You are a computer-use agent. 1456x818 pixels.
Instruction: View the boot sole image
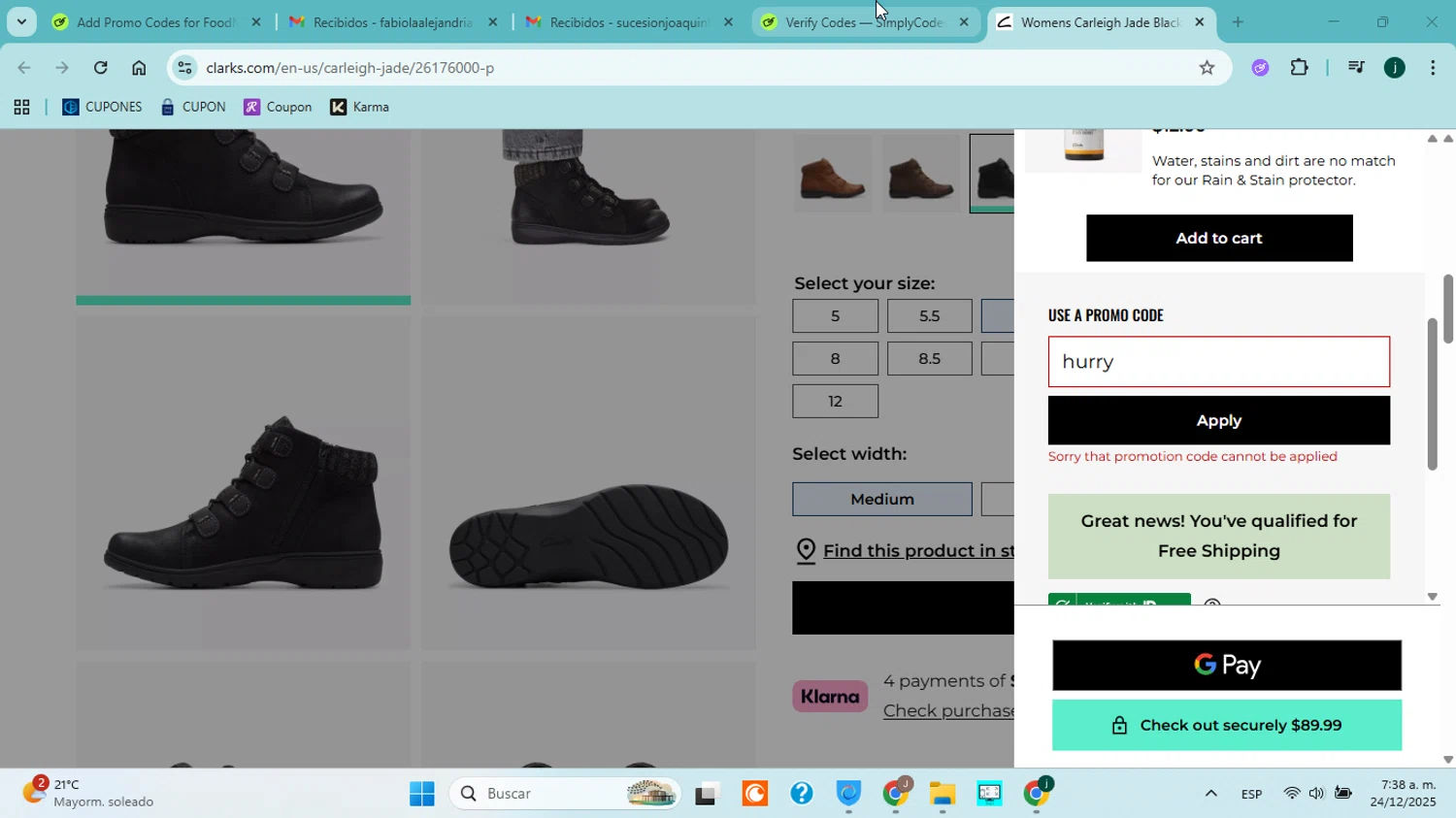[x=588, y=483]
